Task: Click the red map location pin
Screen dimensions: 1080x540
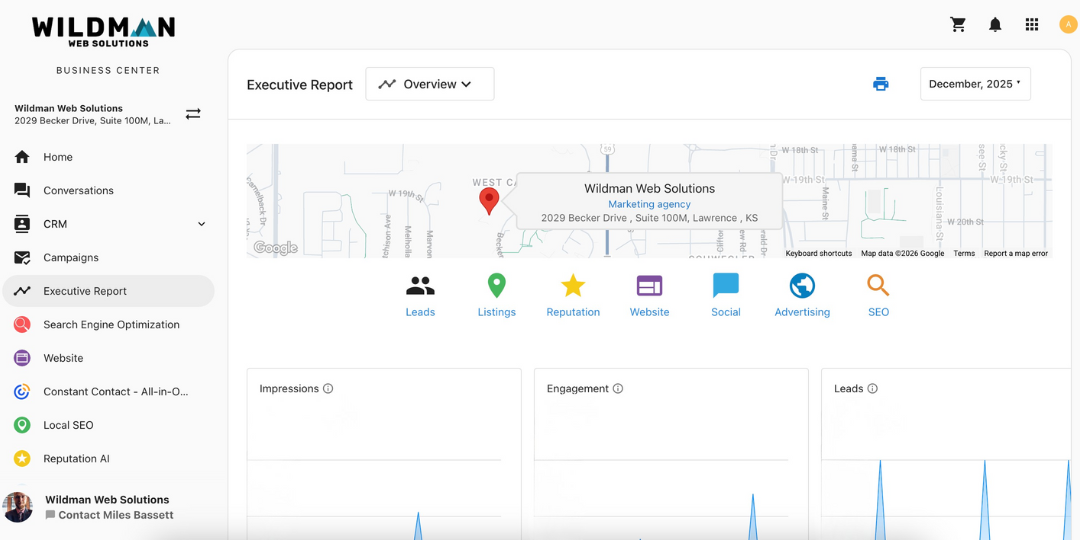Action: point(489,200)
